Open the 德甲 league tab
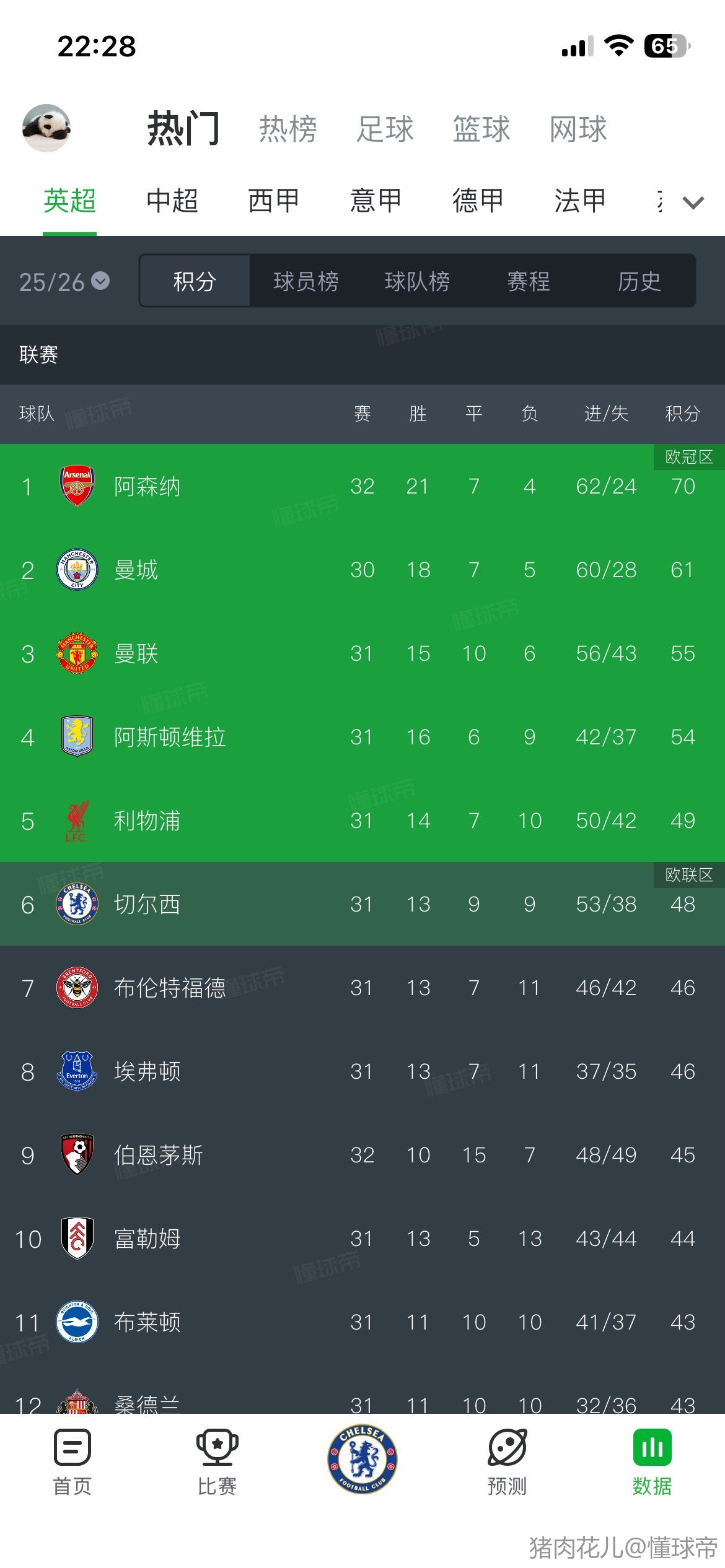This screenshot has height=1568, width=725. pos(478,201)
